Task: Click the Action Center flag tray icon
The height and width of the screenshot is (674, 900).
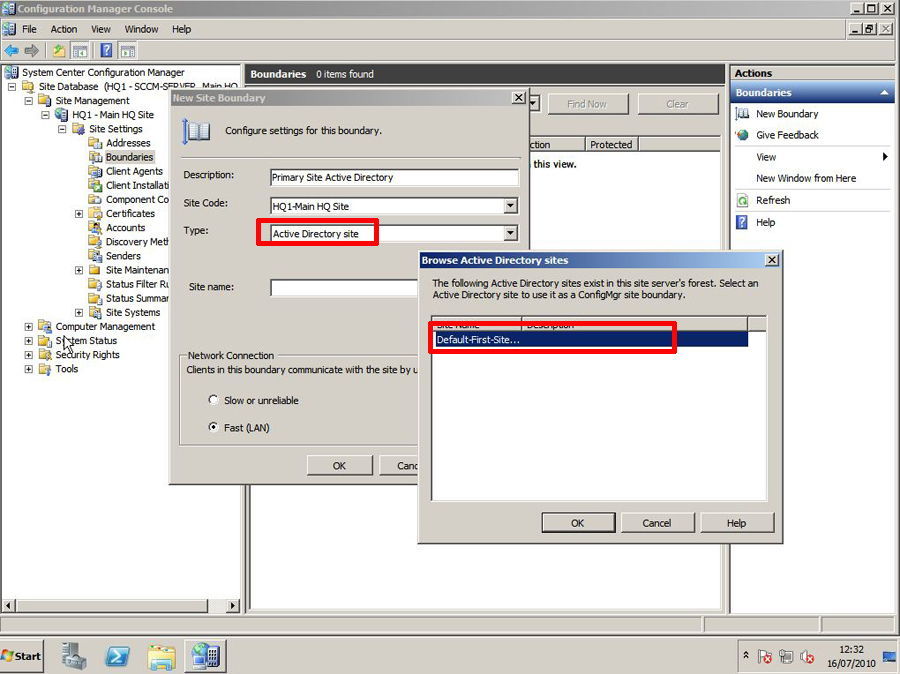Action: [x=765, y=656]
